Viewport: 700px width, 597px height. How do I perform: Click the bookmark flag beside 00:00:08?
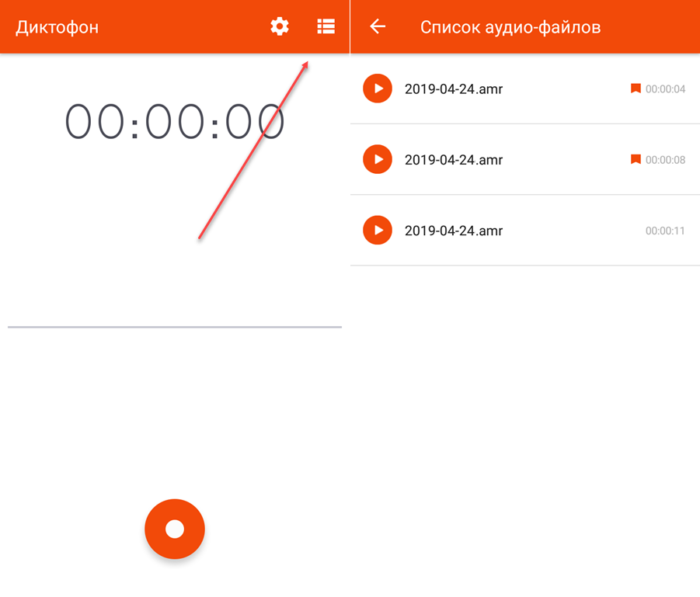[x=635, y=159]
